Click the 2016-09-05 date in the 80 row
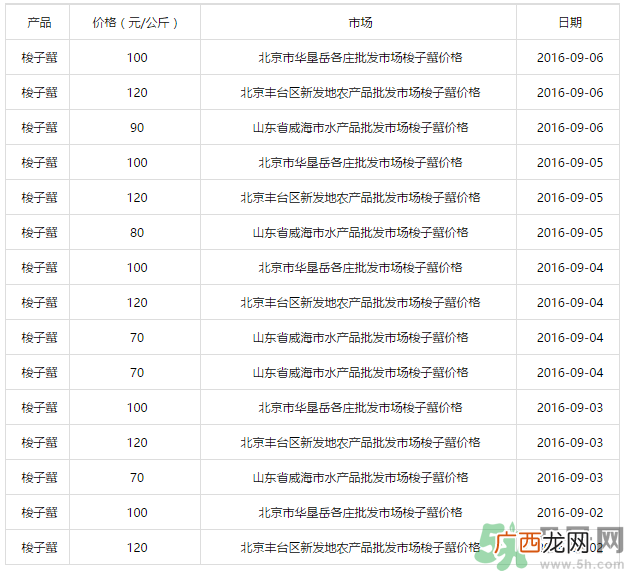The height and width of the screenshot is (571, 624). pyautogui.click(x=570, y=233)
